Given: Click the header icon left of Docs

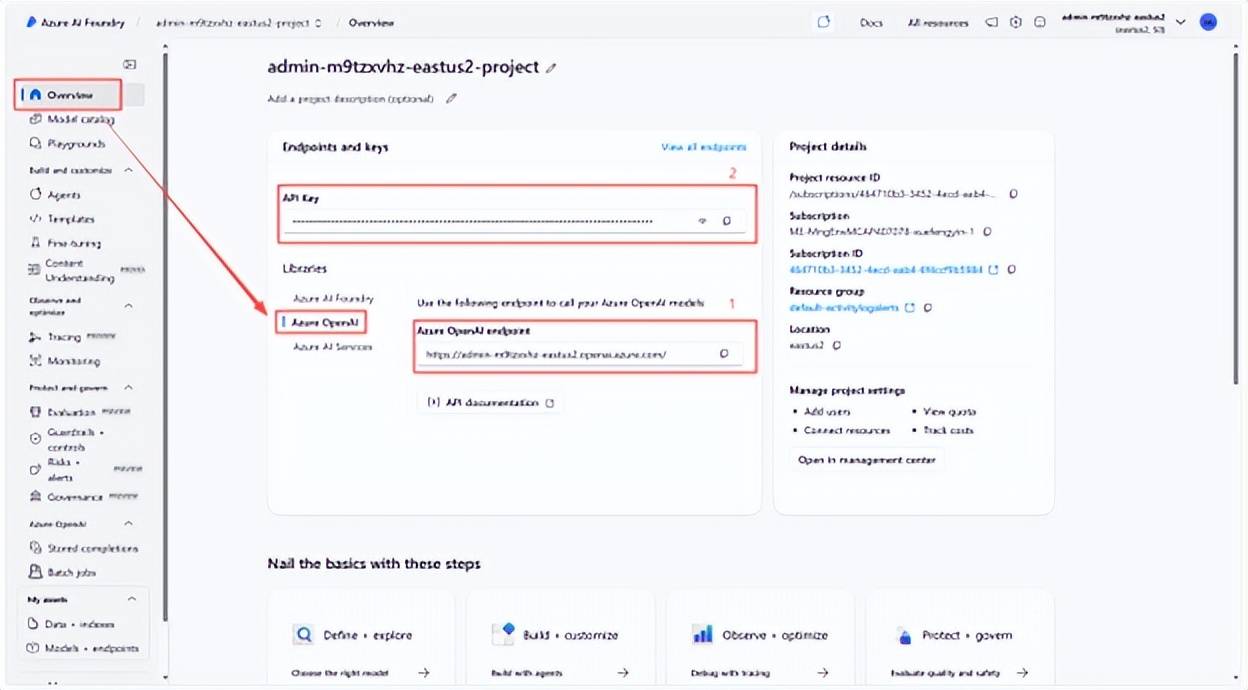Looking at the screenshot, I should pos(824,22).
